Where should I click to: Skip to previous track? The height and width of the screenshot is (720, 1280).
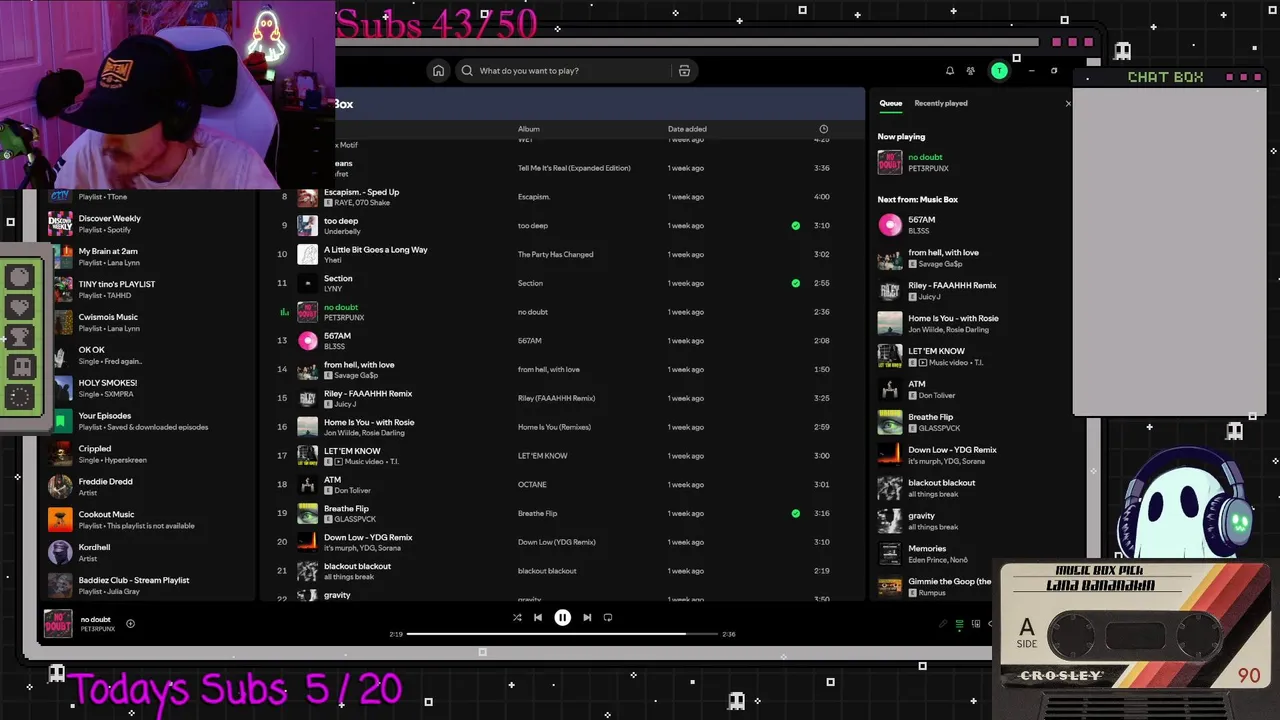pos(538,618)
